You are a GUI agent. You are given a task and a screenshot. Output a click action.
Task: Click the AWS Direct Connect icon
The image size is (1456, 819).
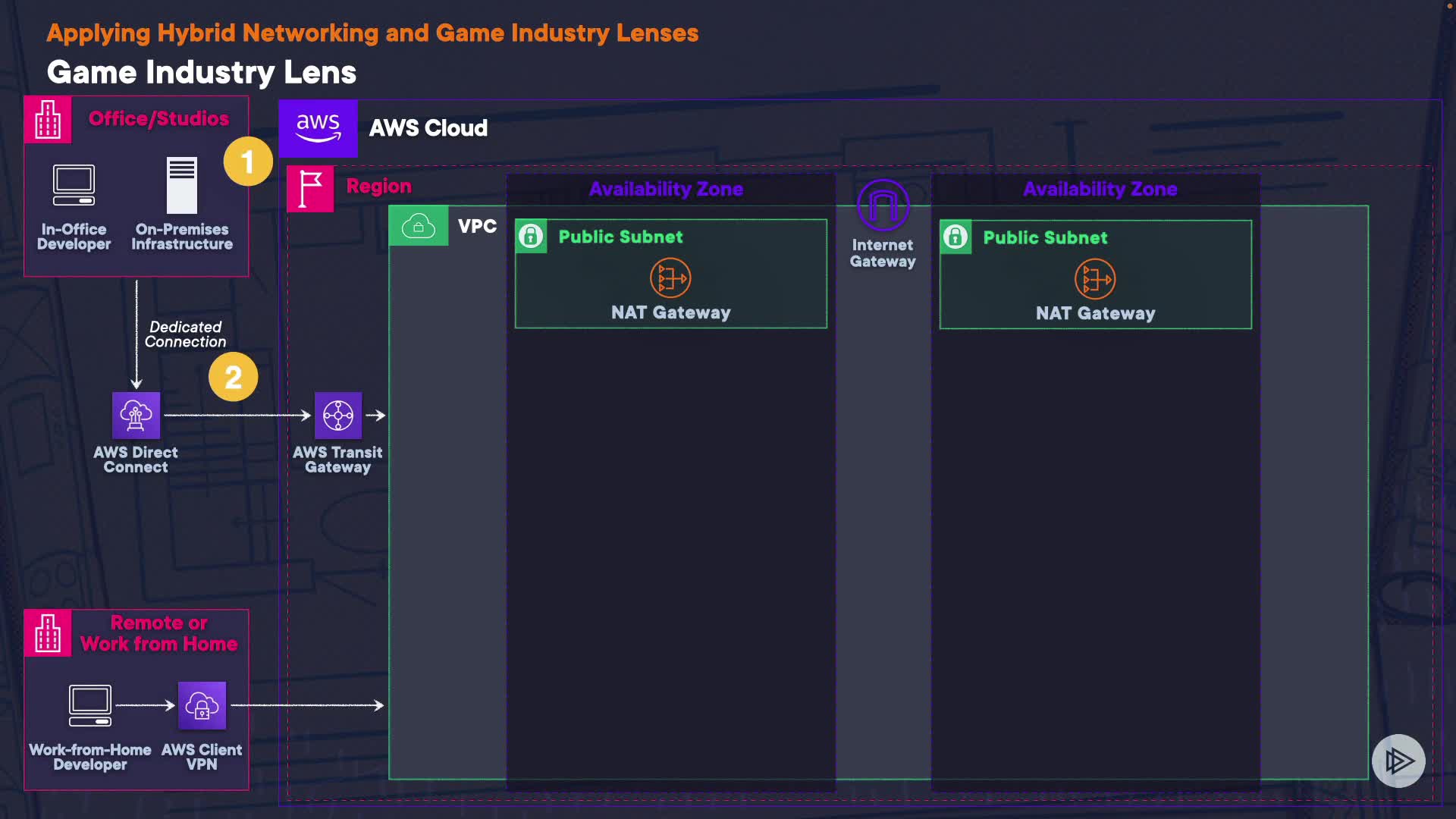pyautogui.click(x=136, y=416)
